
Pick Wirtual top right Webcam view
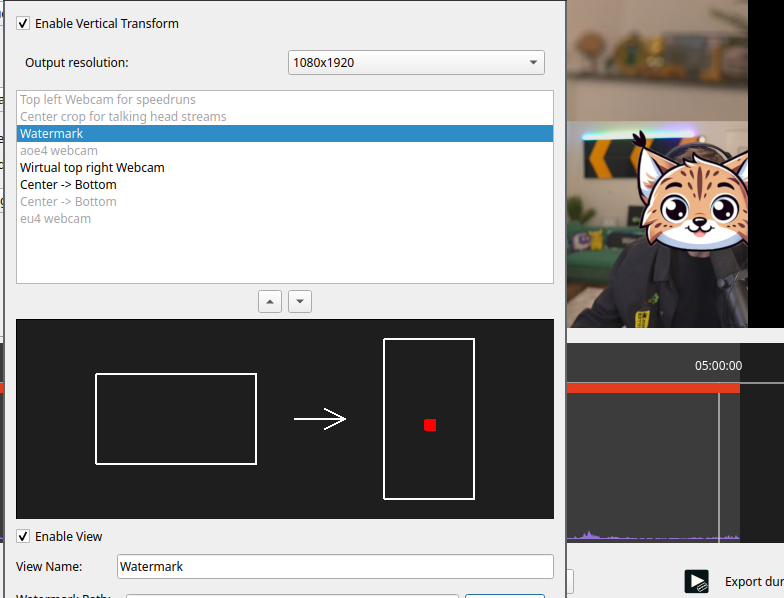coord(92,168)
